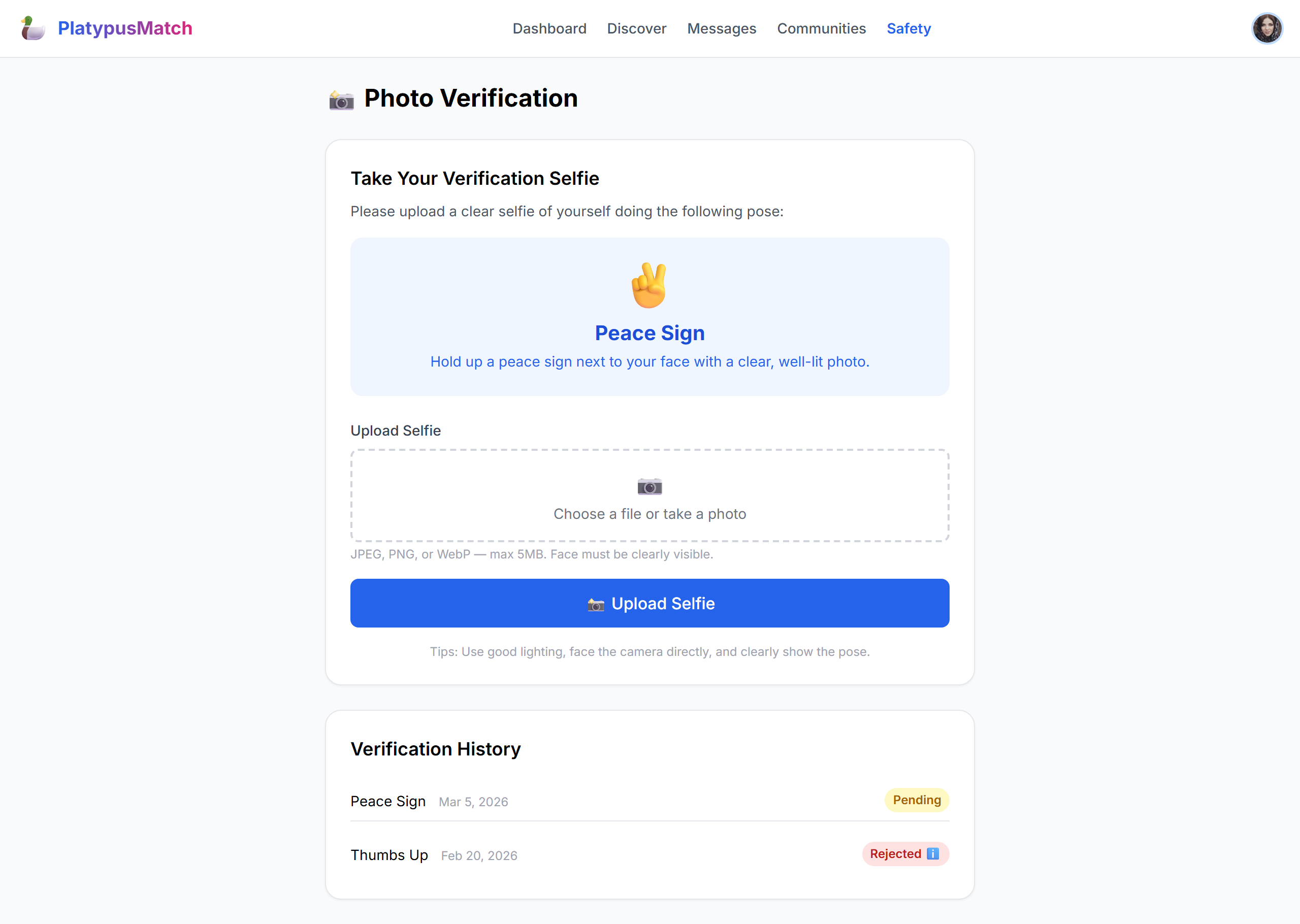
Task: Select the Peace Sign history entry
Action: 388,801
